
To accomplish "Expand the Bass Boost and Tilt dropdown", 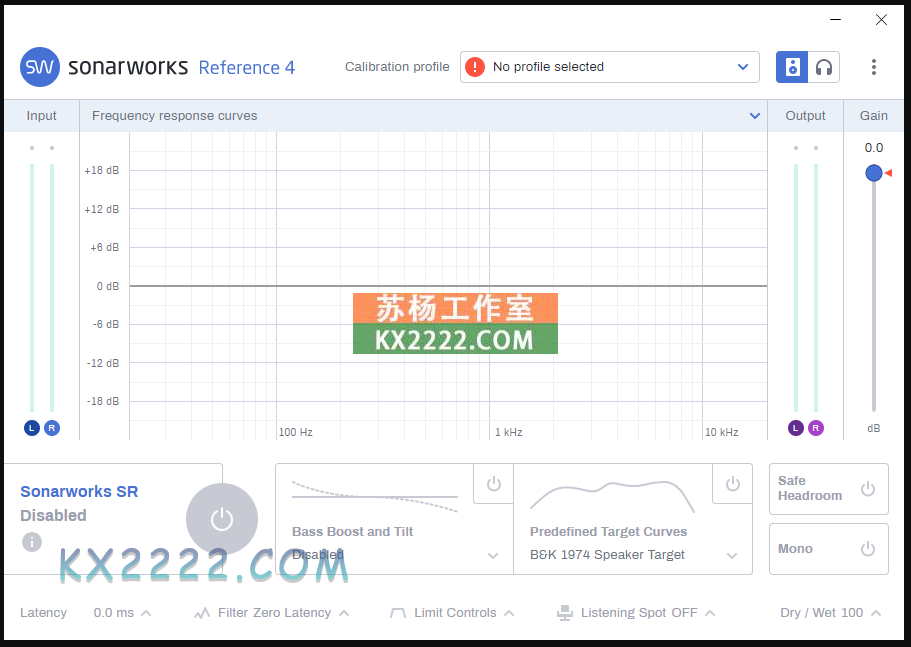I will click(x=493, y=555).
